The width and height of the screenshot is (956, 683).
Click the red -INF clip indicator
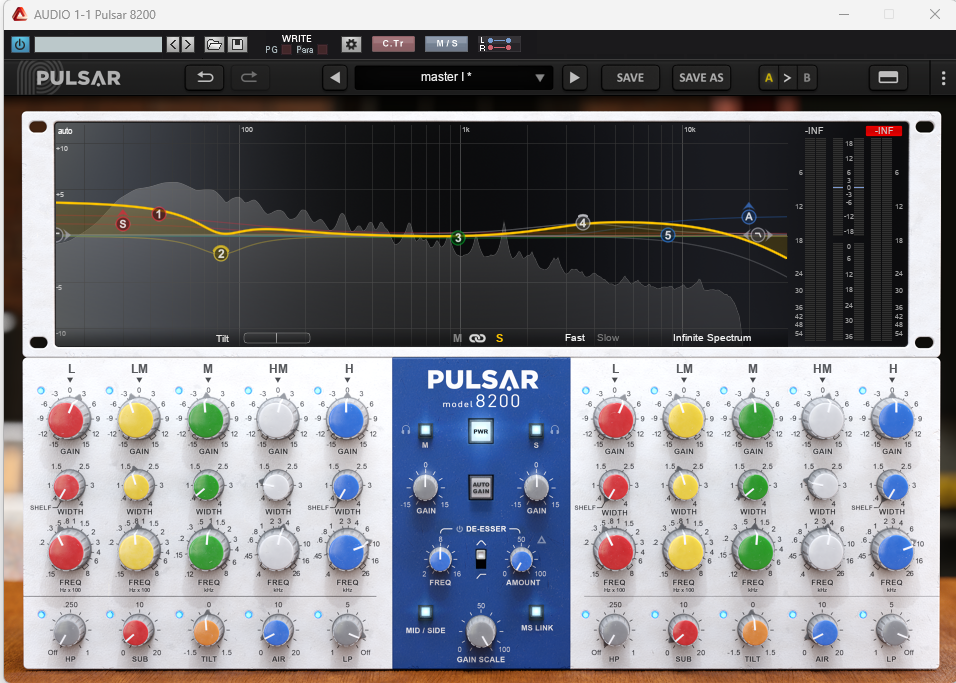point(883,131)
